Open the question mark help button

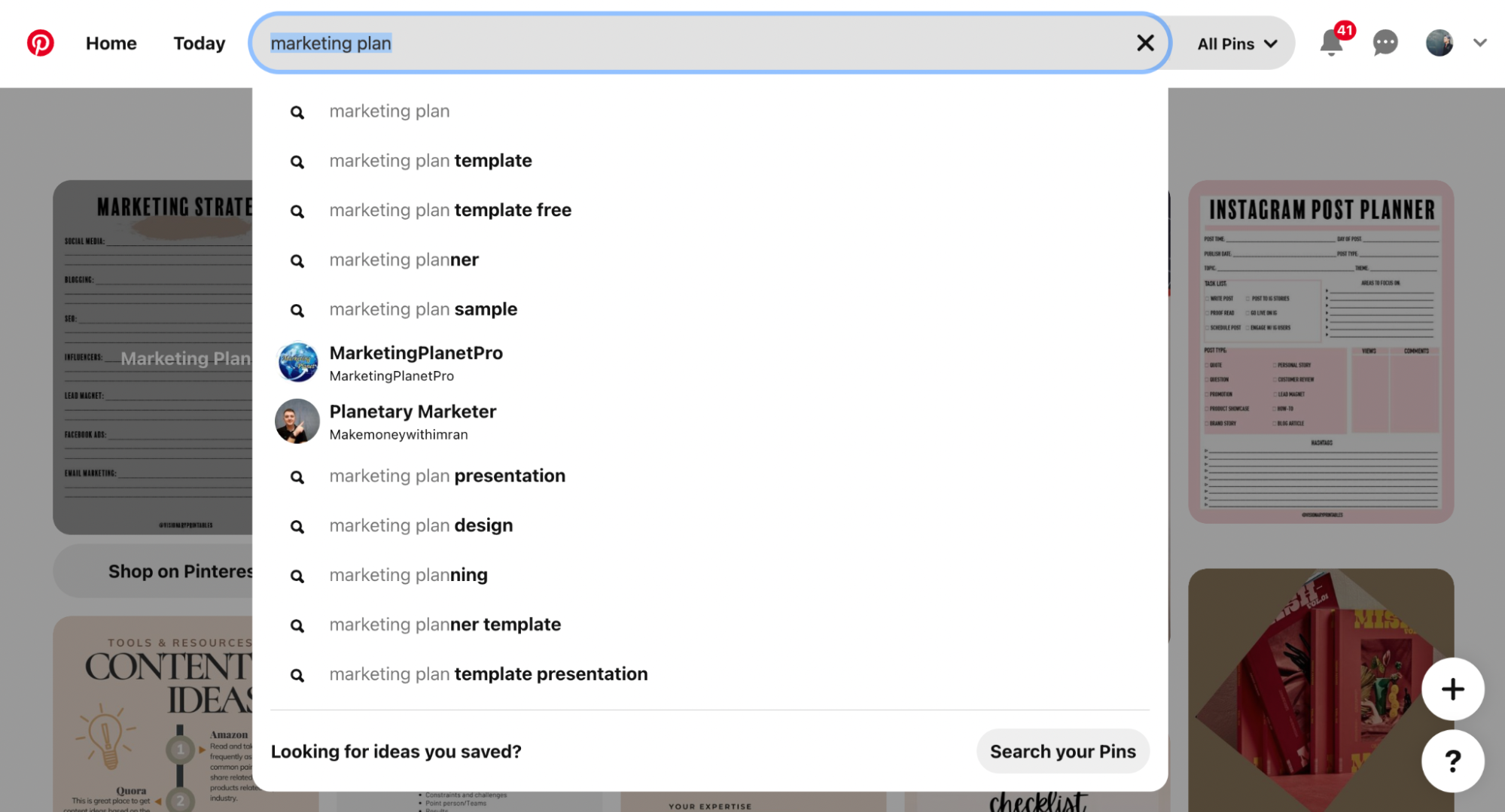(x=1452, y=761)
